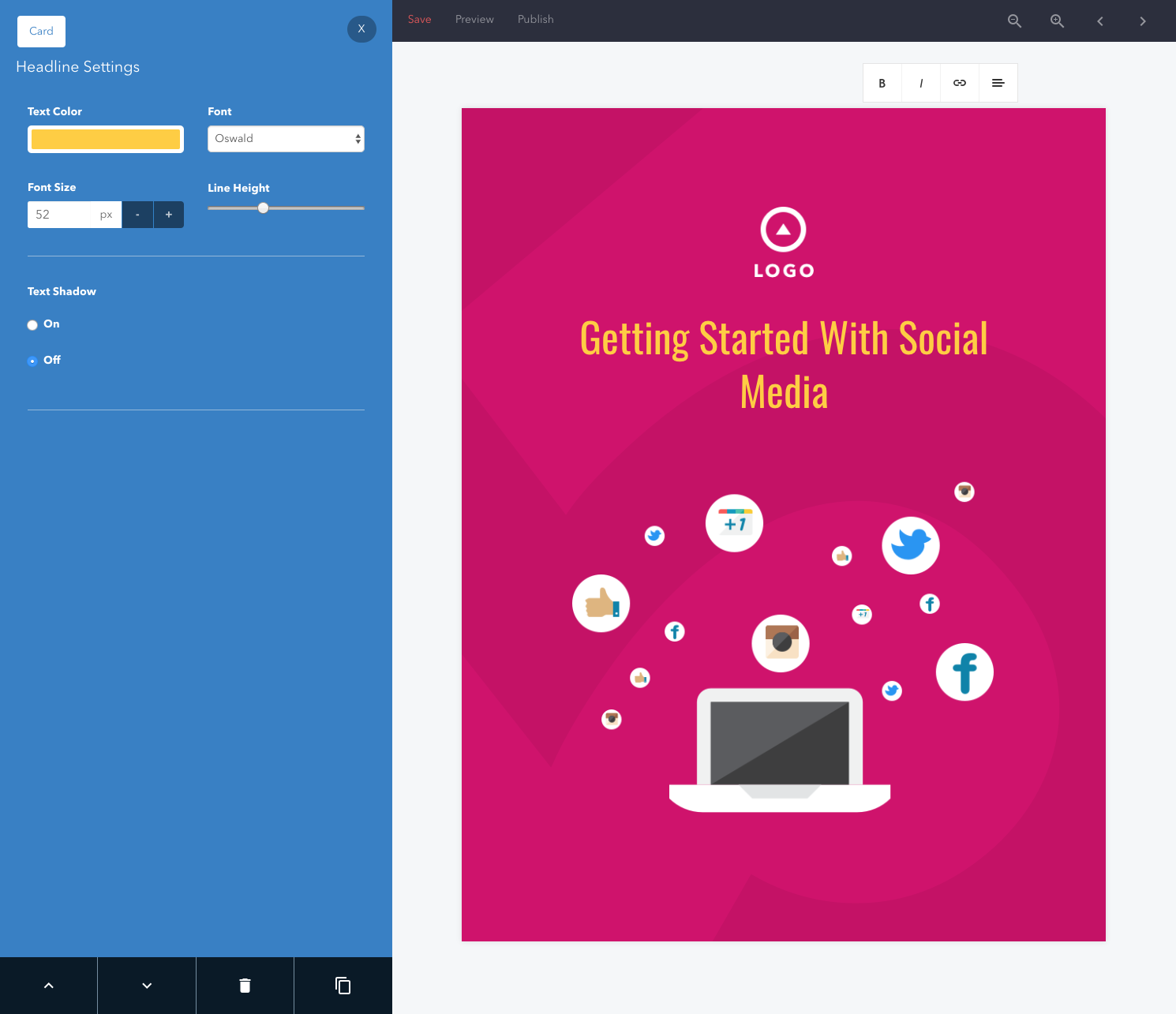Open the Font dropdown showing Oswald
This screenshot has height=1014, width=1176.
[286, 139]
